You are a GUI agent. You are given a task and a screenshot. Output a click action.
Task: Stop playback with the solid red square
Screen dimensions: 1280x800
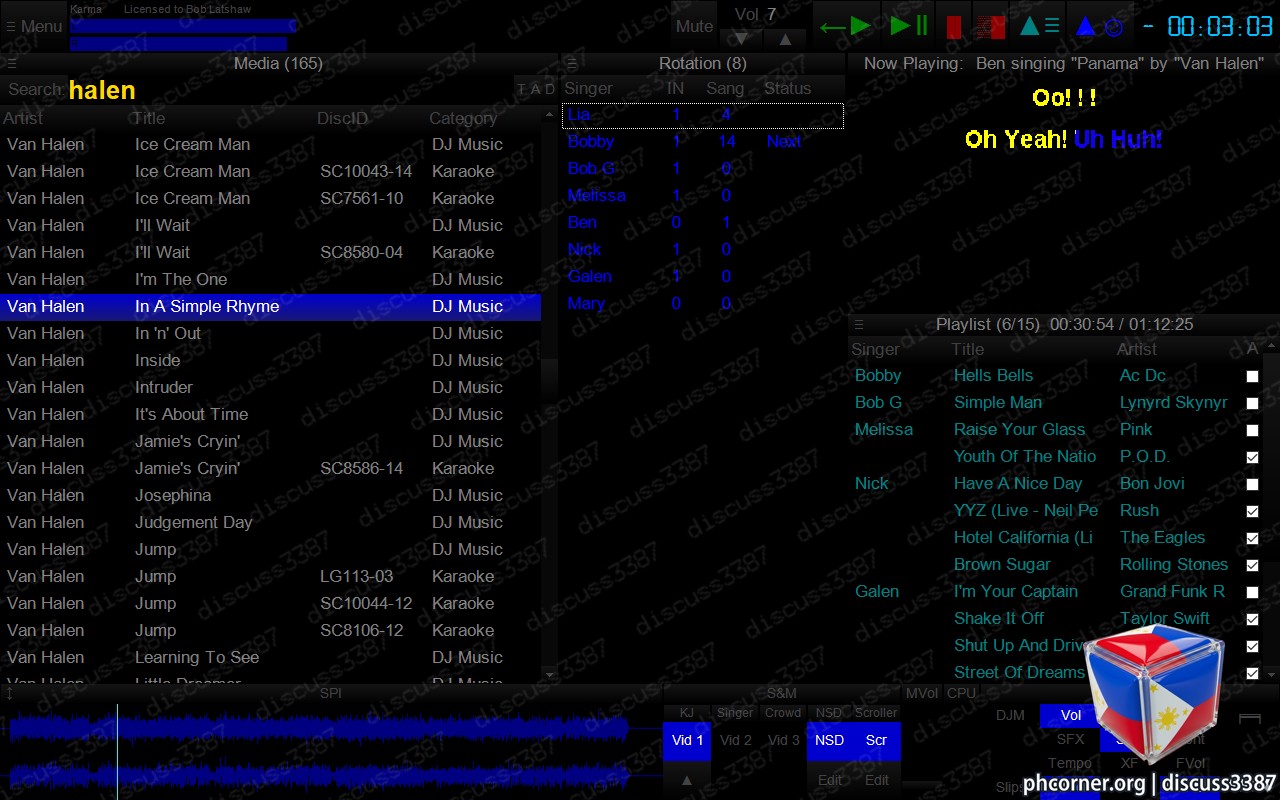tap(954, 27)
